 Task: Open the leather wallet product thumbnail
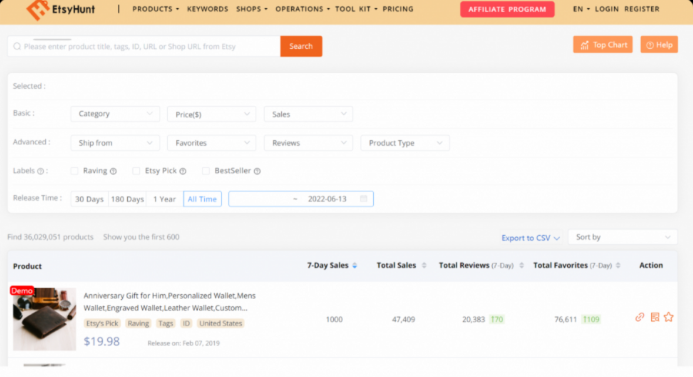coord(44,319)
